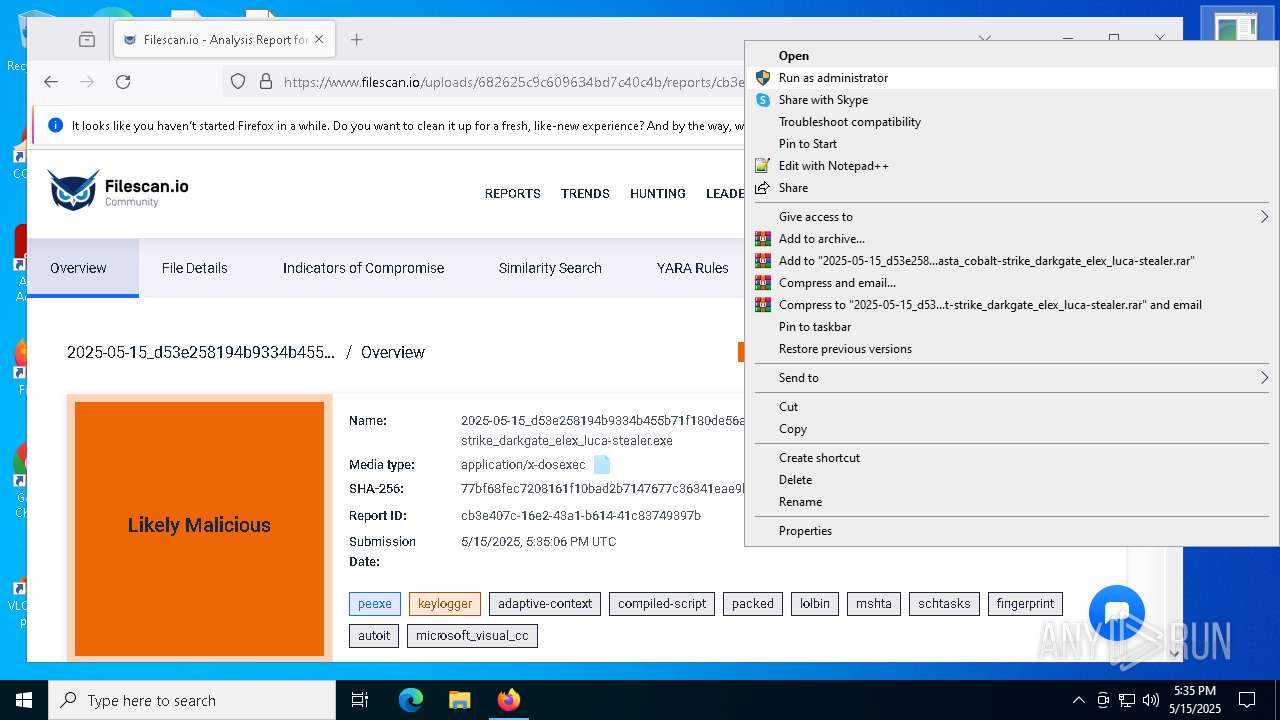Open the TRENDS navigation link
Image resolution: width=1280 pixels, height=720 pixels.
(x=585, y=193)
